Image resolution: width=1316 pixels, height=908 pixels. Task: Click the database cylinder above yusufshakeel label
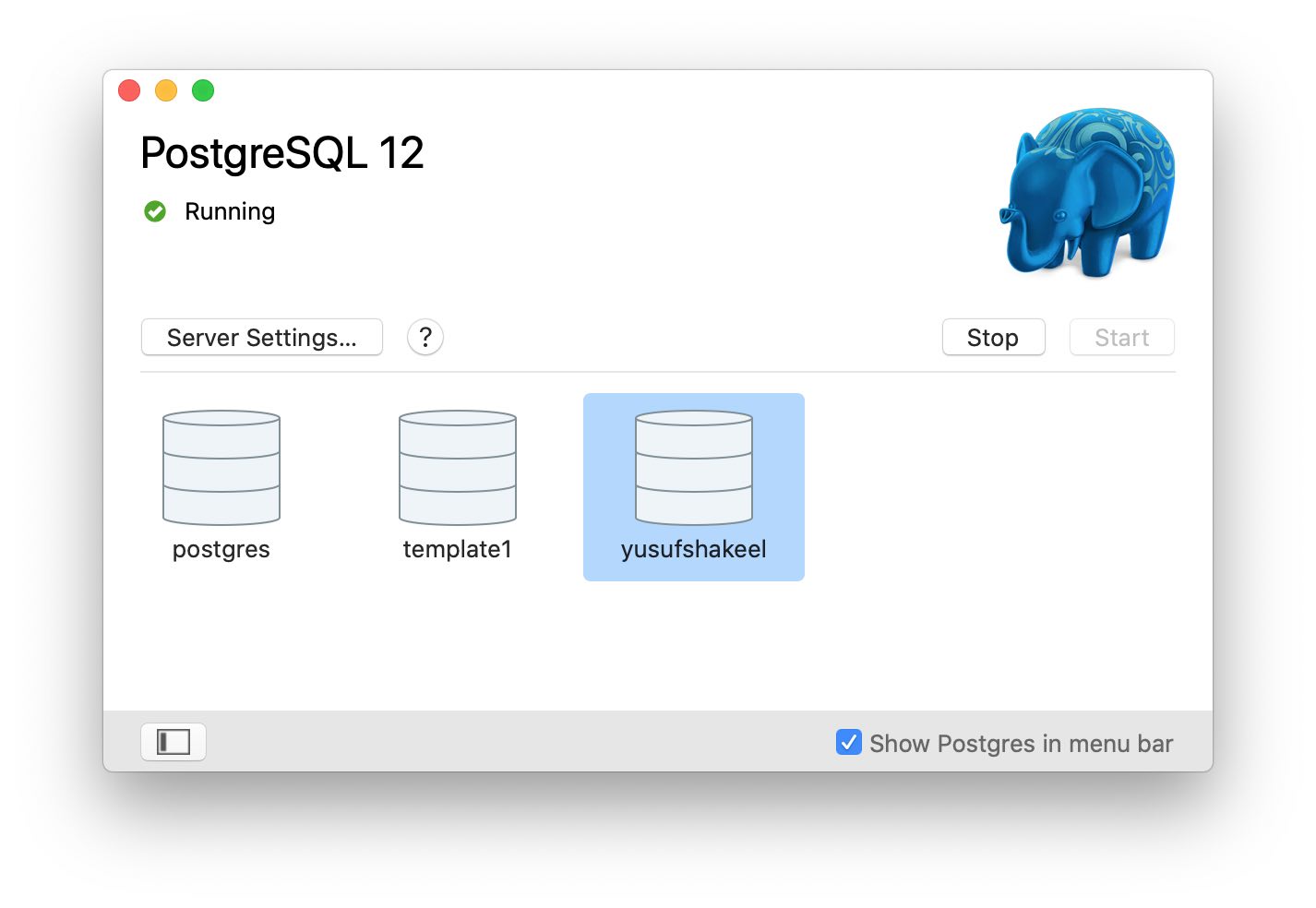pos(693,467)
